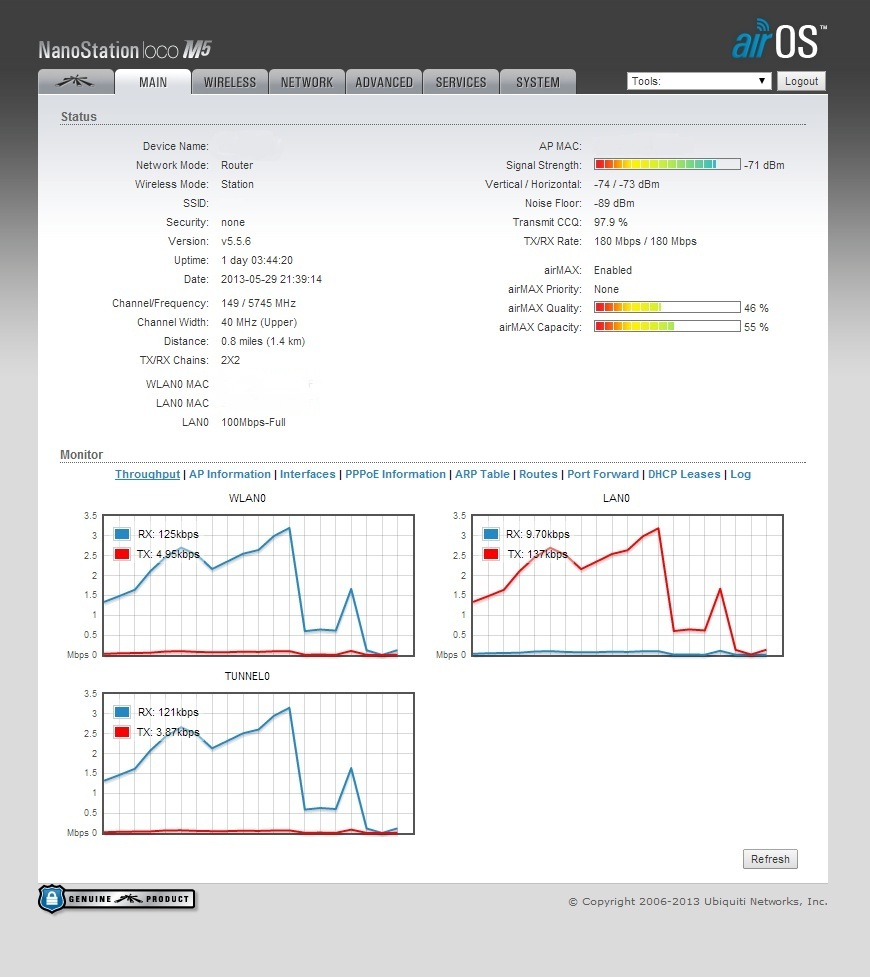Click blue RX legend square in LAN0 graph

point(491,534)
